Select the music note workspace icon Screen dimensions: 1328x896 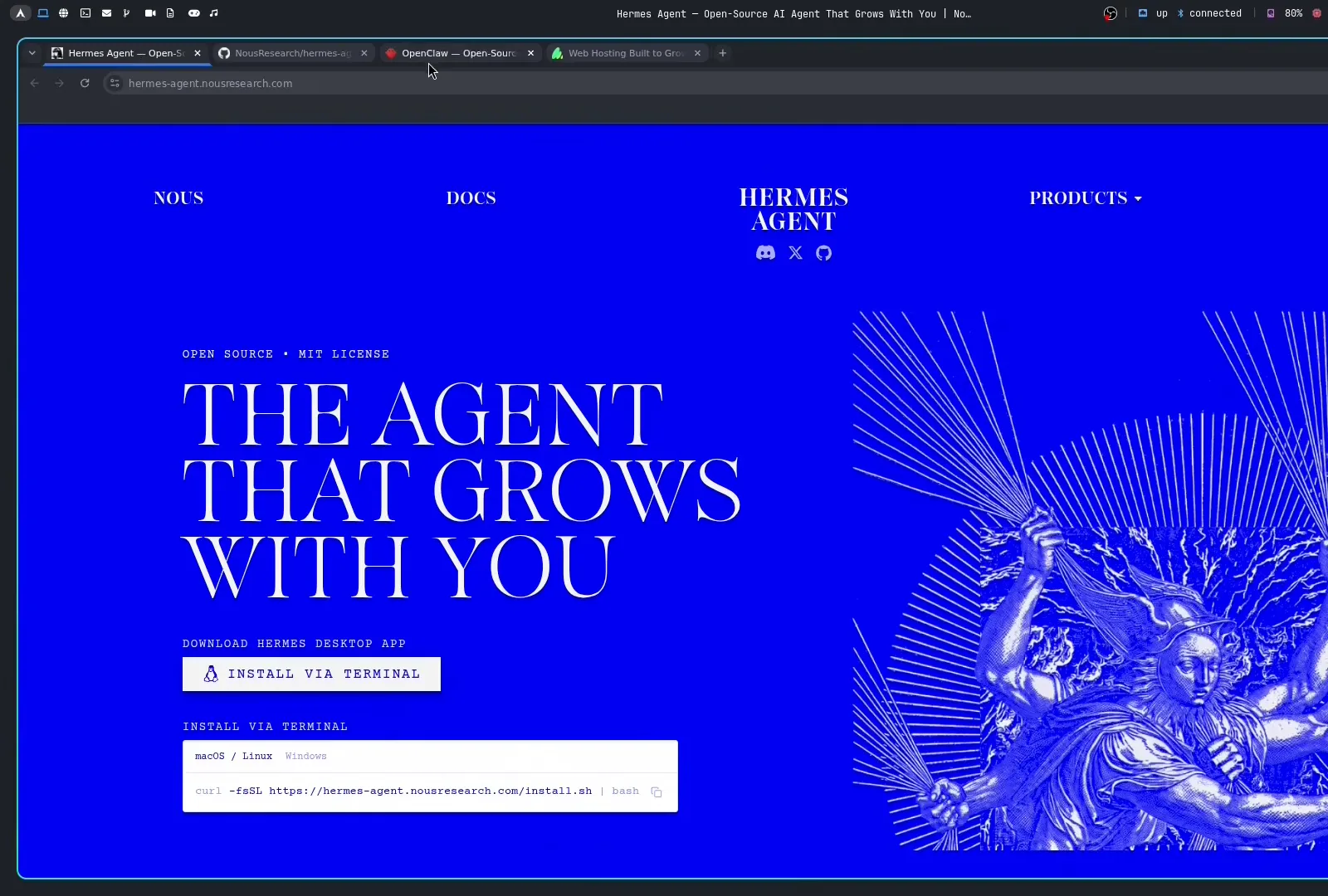(x=214, y=13)
